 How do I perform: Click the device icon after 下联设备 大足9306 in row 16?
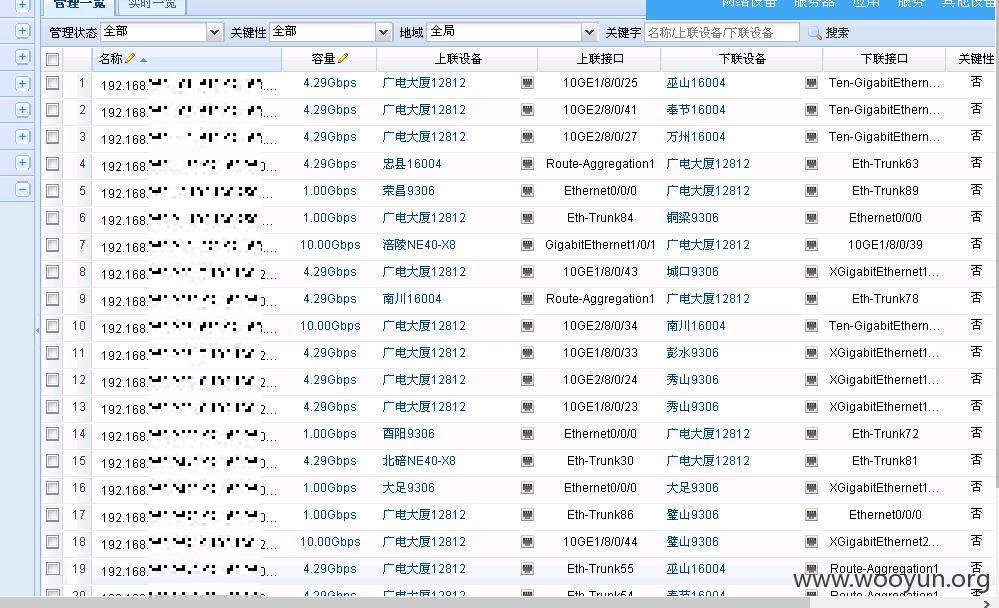[811, 488]
